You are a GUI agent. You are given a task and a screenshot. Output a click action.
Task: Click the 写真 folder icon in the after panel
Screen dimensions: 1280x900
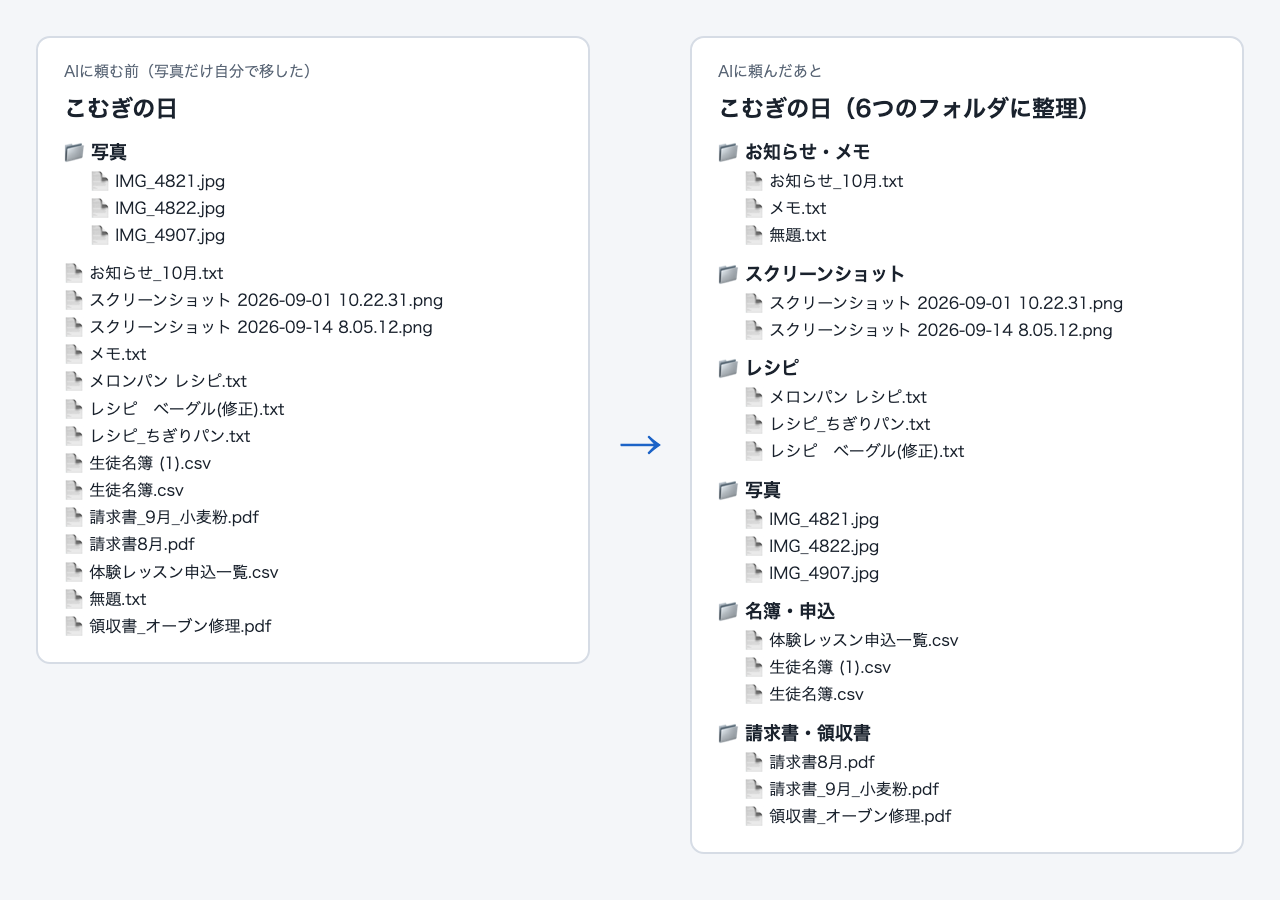coord(728,490)
